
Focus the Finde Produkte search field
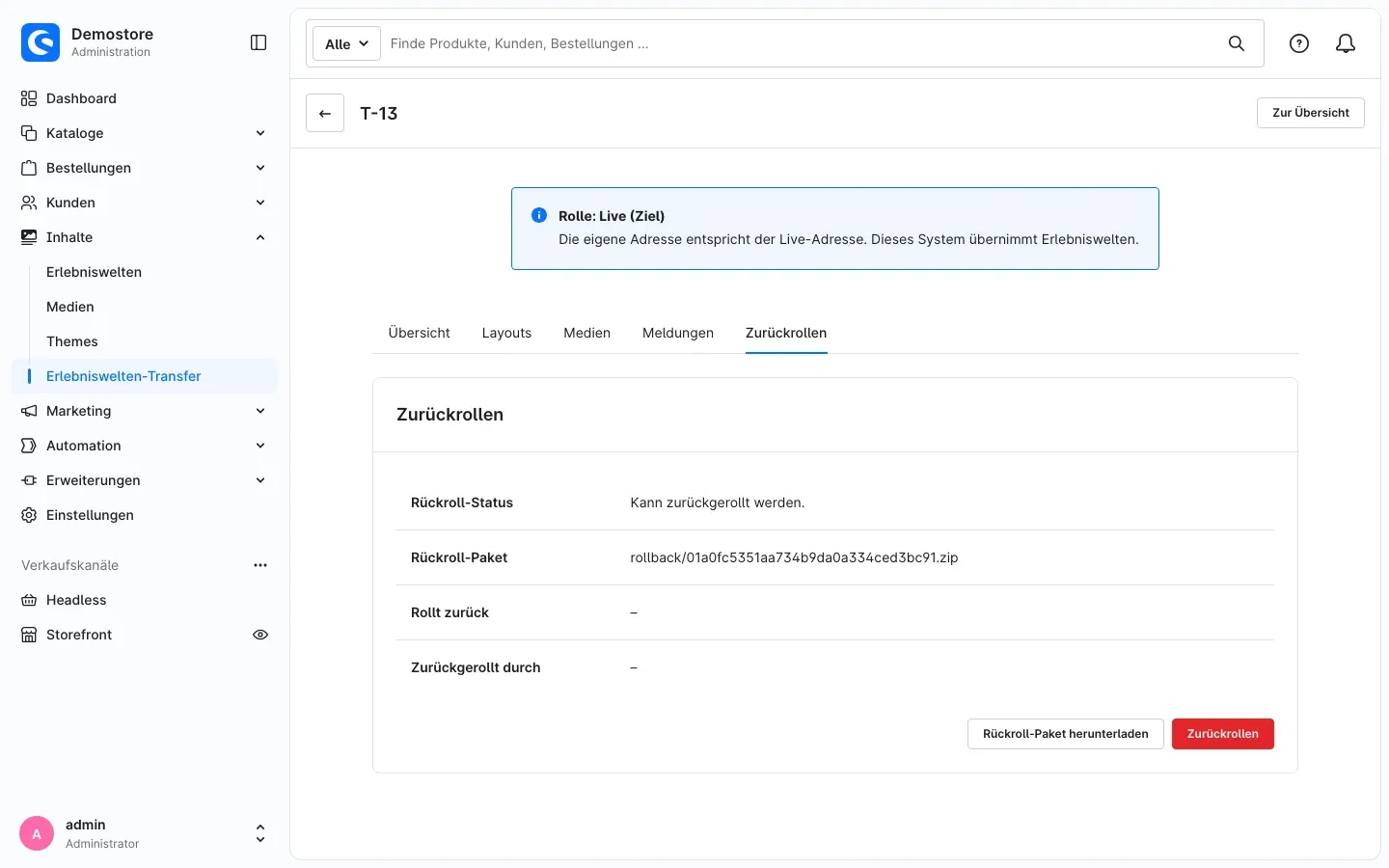click(x=801, y=43)
